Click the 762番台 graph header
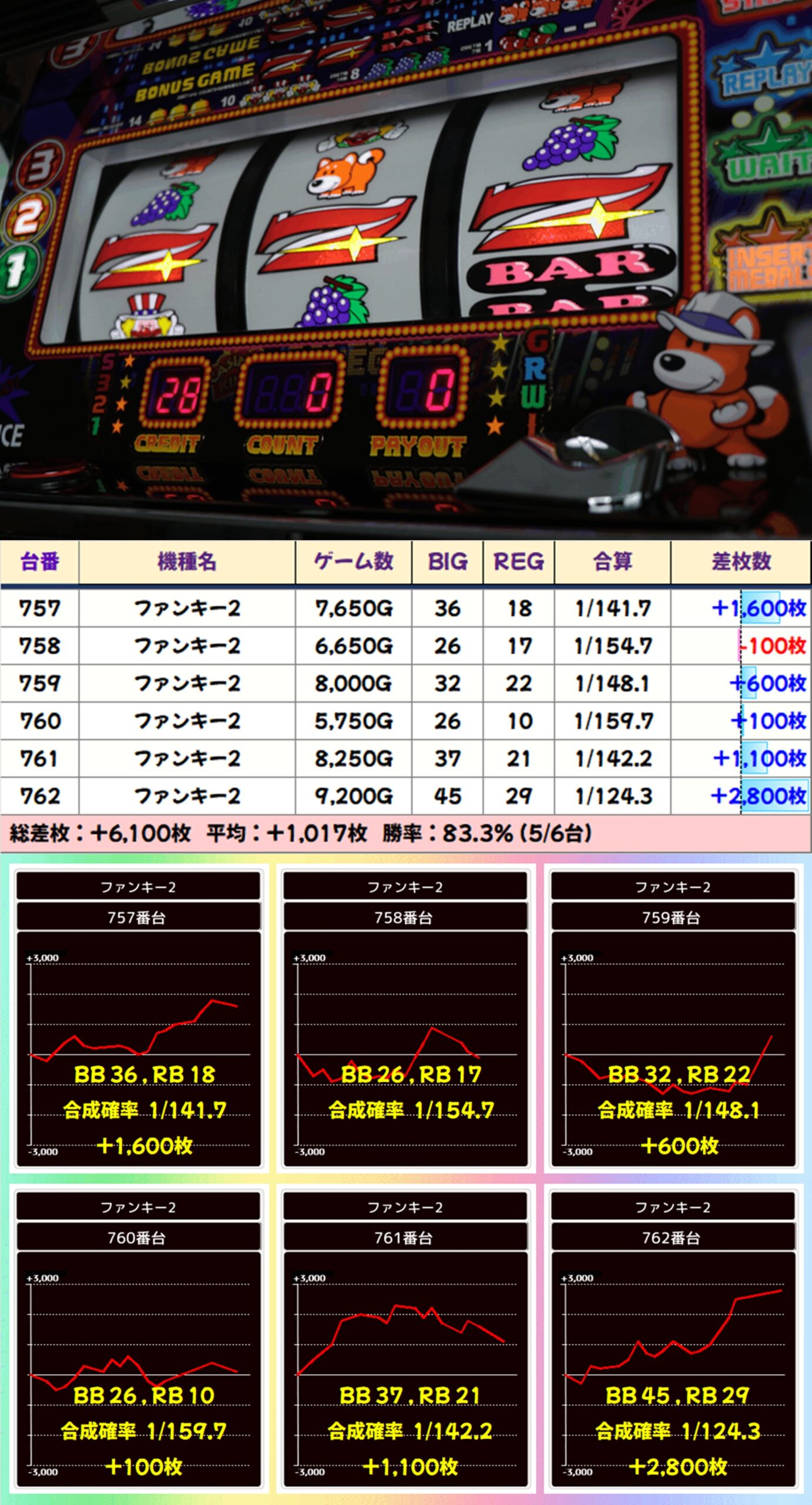Image resolution: width=812 pixels, height=1505 pixels. coord(672,1238)
